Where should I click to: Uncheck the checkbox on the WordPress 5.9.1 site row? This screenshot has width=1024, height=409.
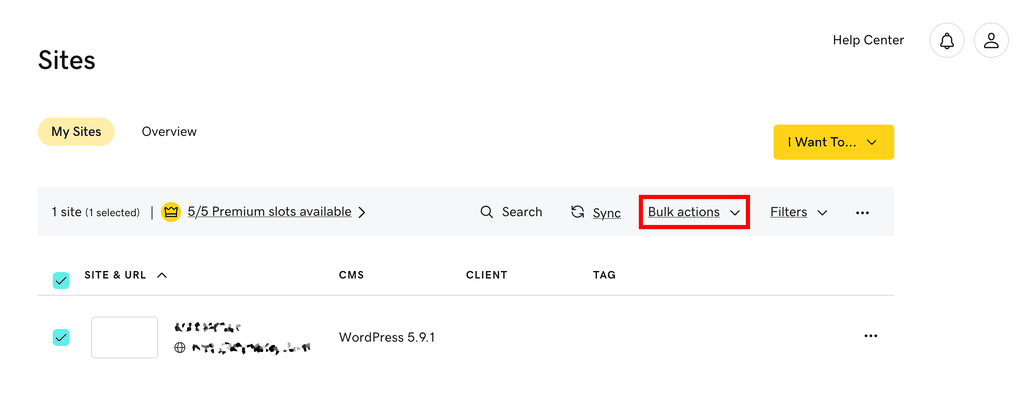pyautogui.click(x=61, y=337)
